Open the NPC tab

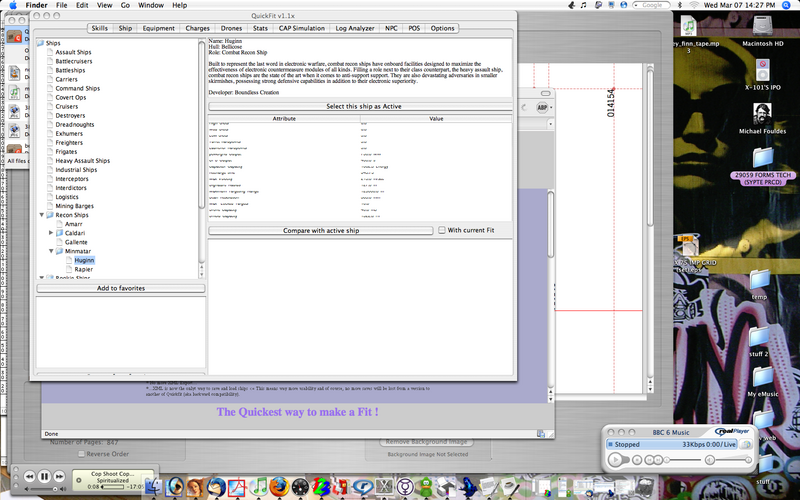coord(391,28)
